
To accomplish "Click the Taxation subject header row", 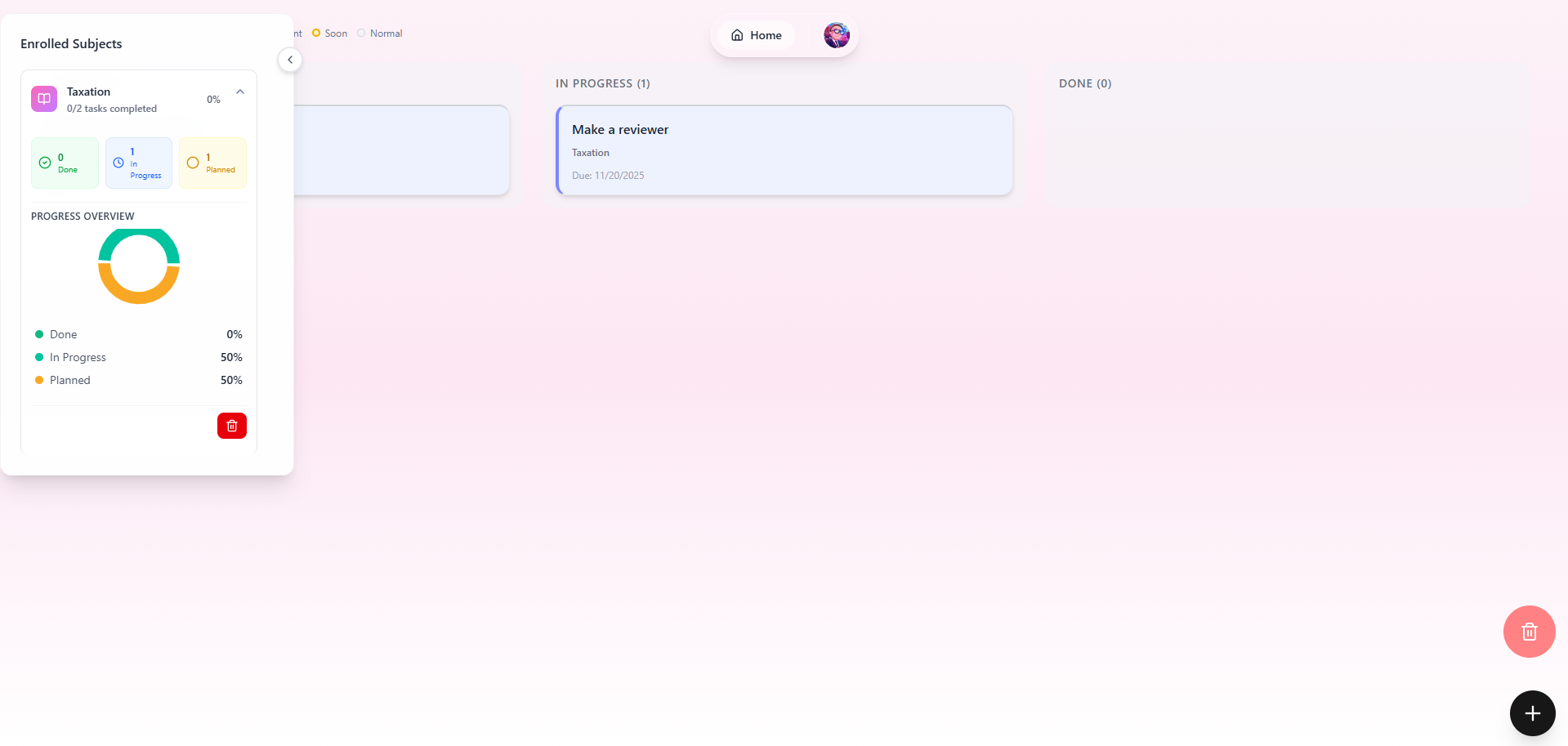I will click(139, 99).
